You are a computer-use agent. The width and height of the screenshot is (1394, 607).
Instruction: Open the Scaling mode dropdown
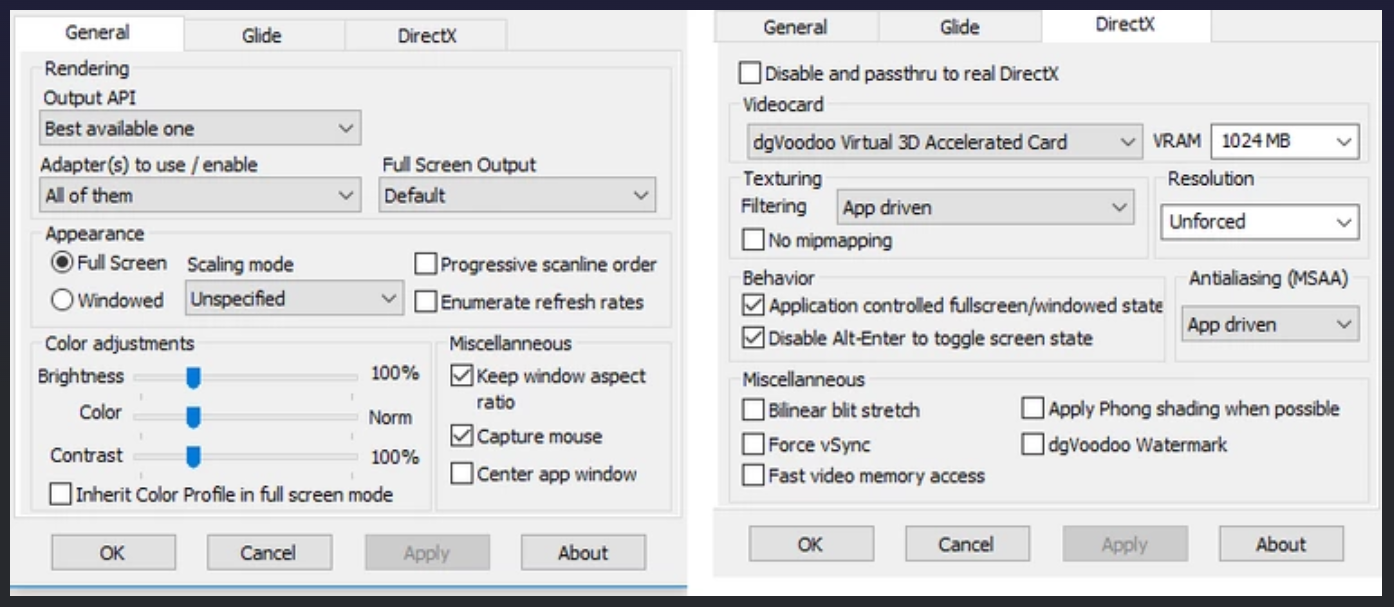[x=294, y=298]
